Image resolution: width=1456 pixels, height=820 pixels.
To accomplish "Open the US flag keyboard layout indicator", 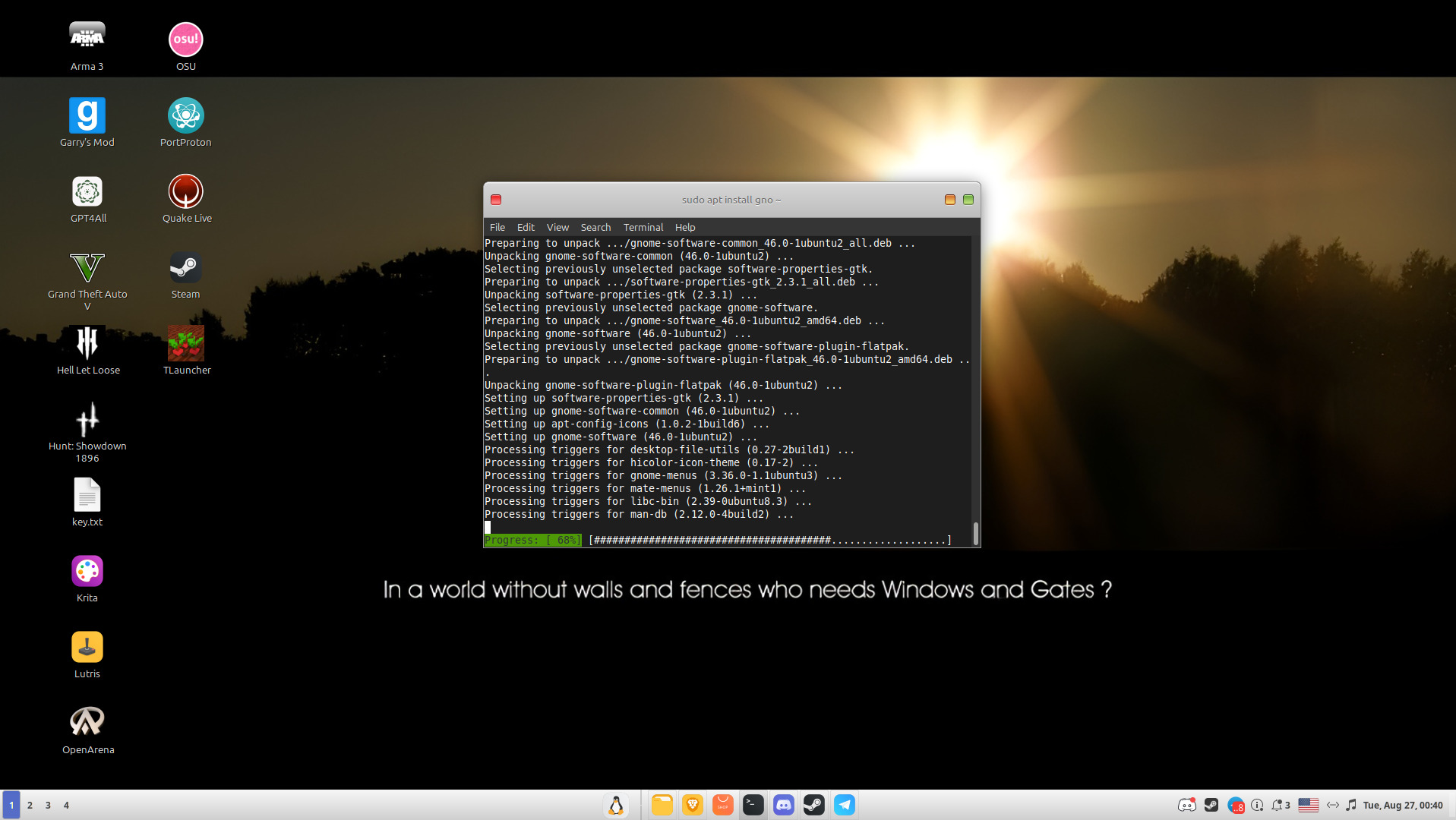I will (1308, 805).
